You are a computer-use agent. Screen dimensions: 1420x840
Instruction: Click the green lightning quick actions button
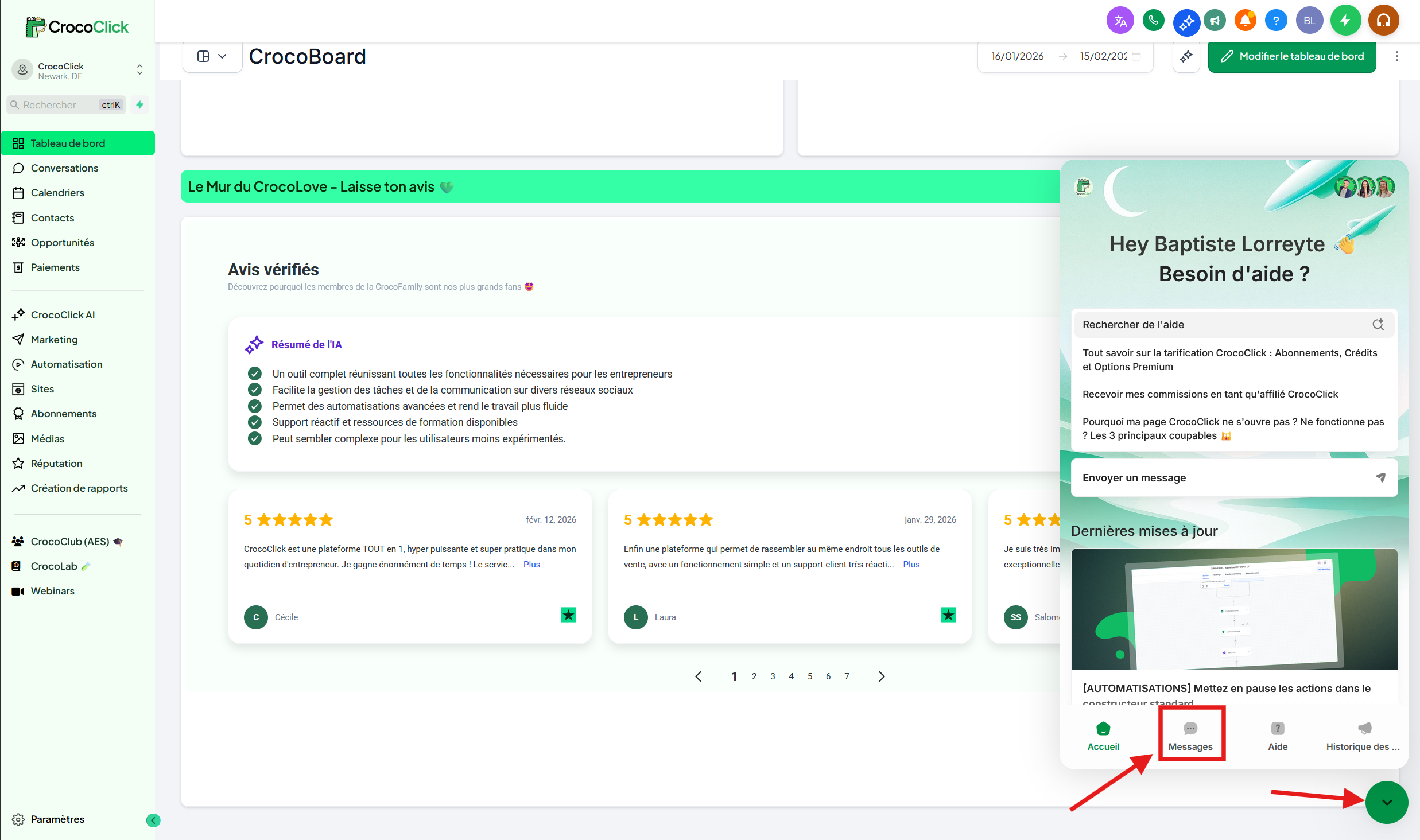point(1345,21)
